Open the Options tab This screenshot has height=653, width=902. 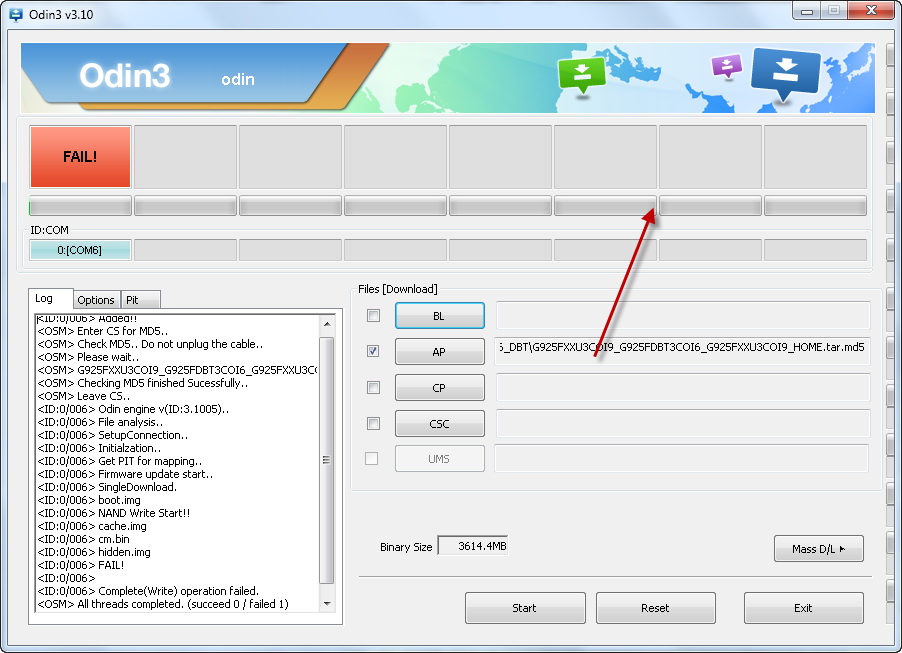click(x=96, y=300)
